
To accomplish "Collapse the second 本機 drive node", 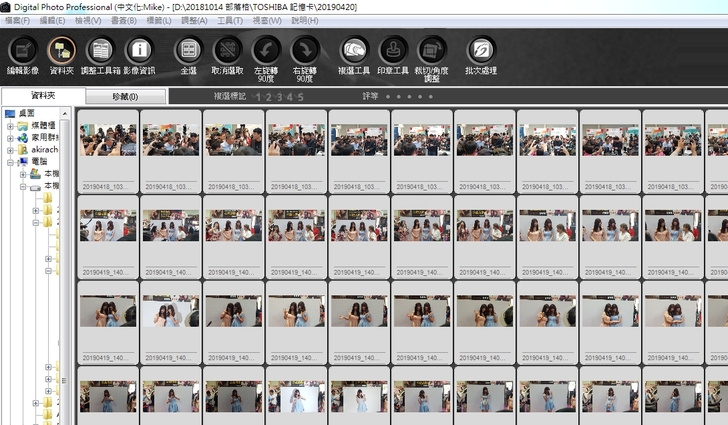I will click(23, 186).
